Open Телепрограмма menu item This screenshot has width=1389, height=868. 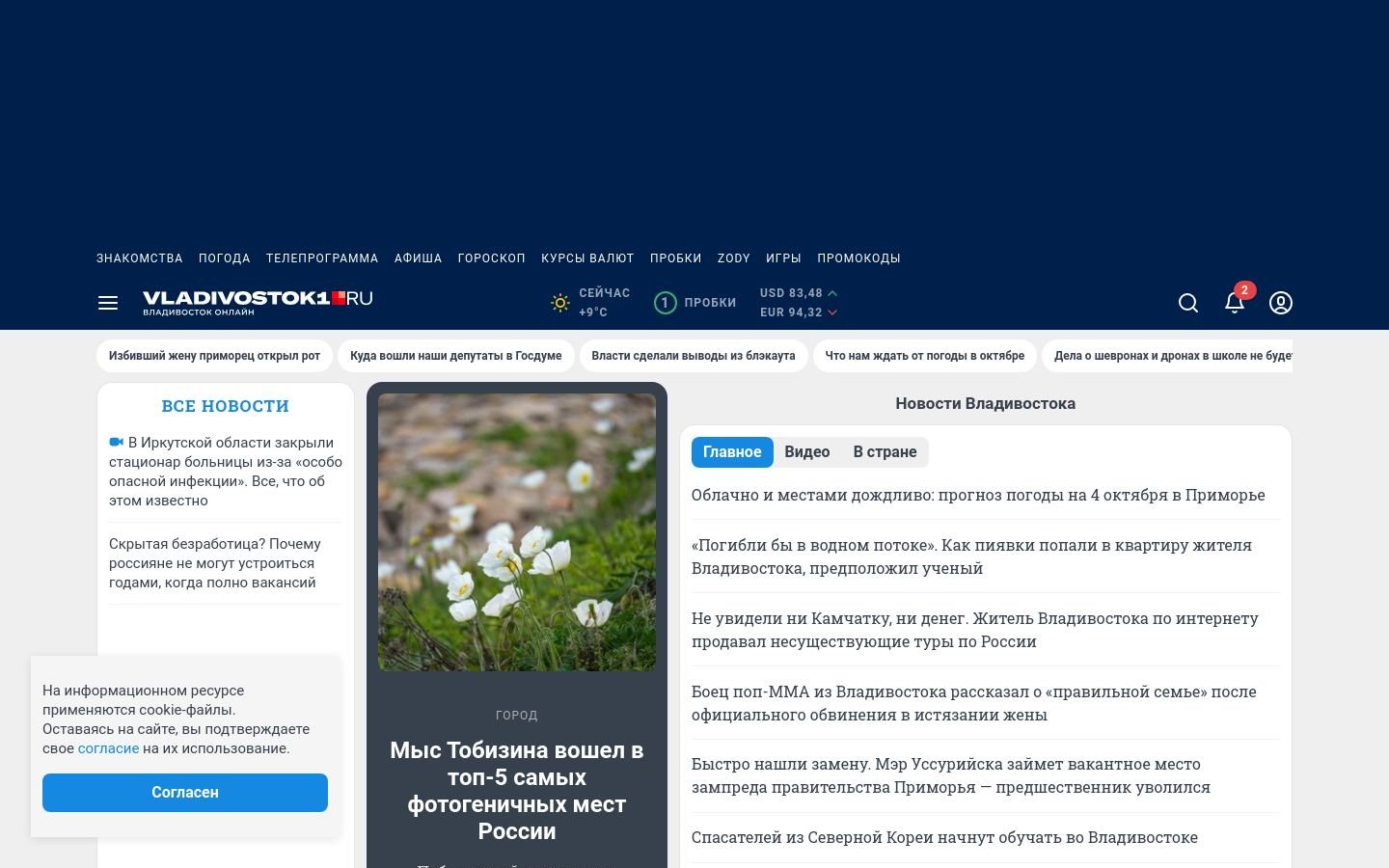(x=322, y=258)
